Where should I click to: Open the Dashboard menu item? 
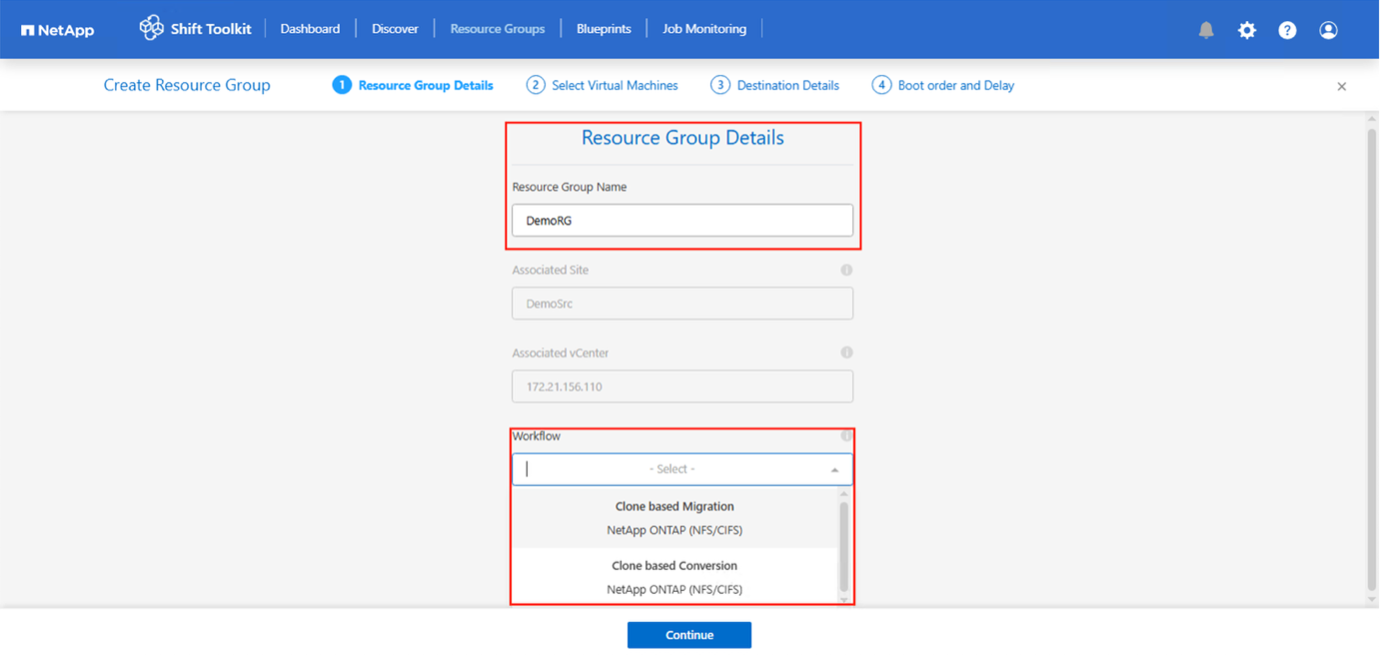pyautogui.click(x=310, y=29)
